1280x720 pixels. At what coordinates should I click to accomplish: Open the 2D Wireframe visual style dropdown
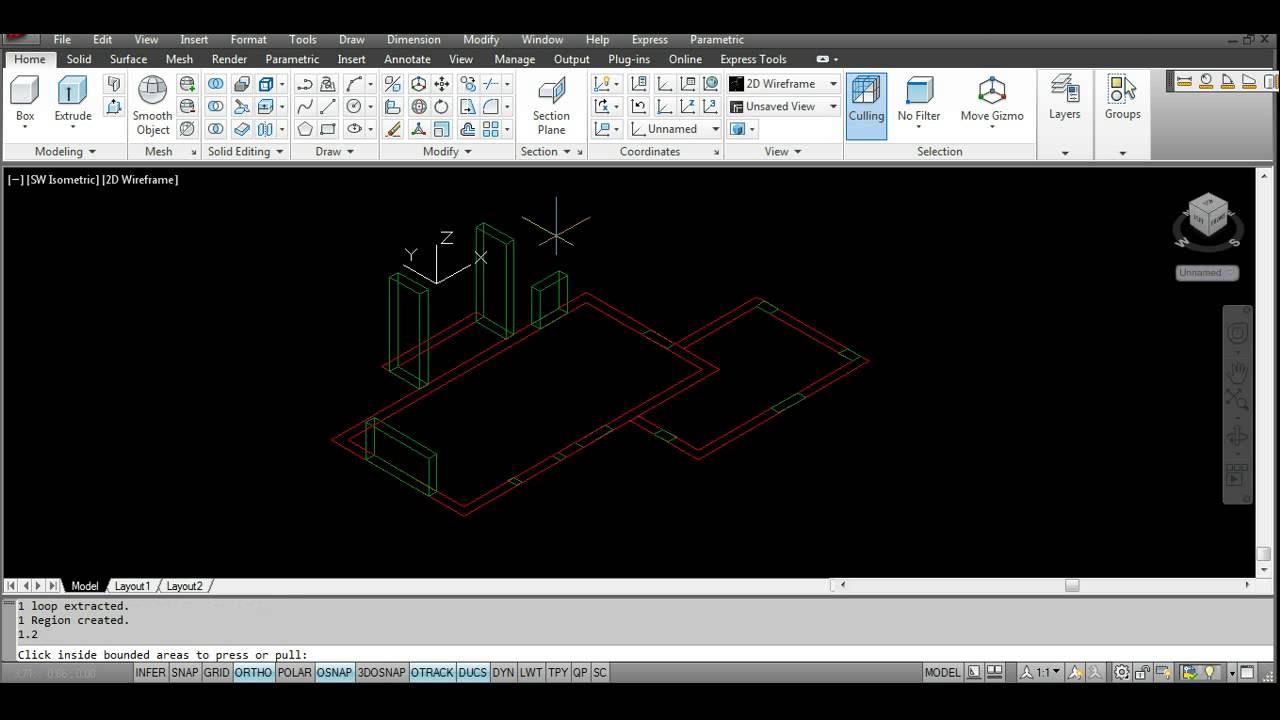point(784,84)
